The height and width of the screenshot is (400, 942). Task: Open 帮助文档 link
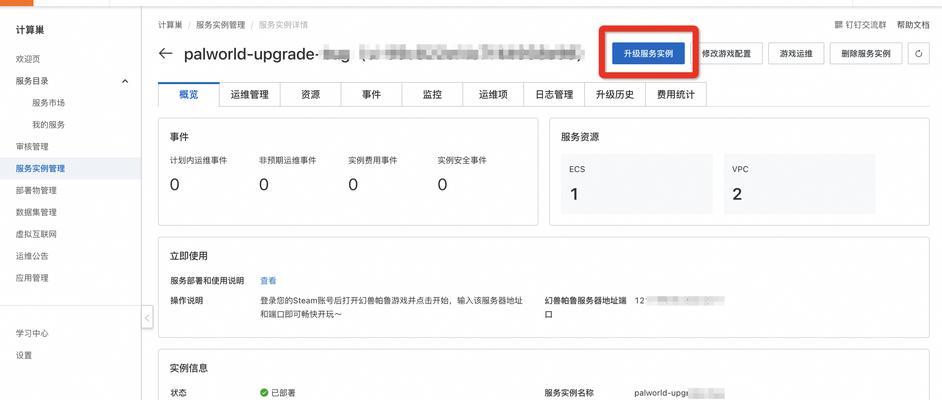pyautogui.click(x=913, y=25)
